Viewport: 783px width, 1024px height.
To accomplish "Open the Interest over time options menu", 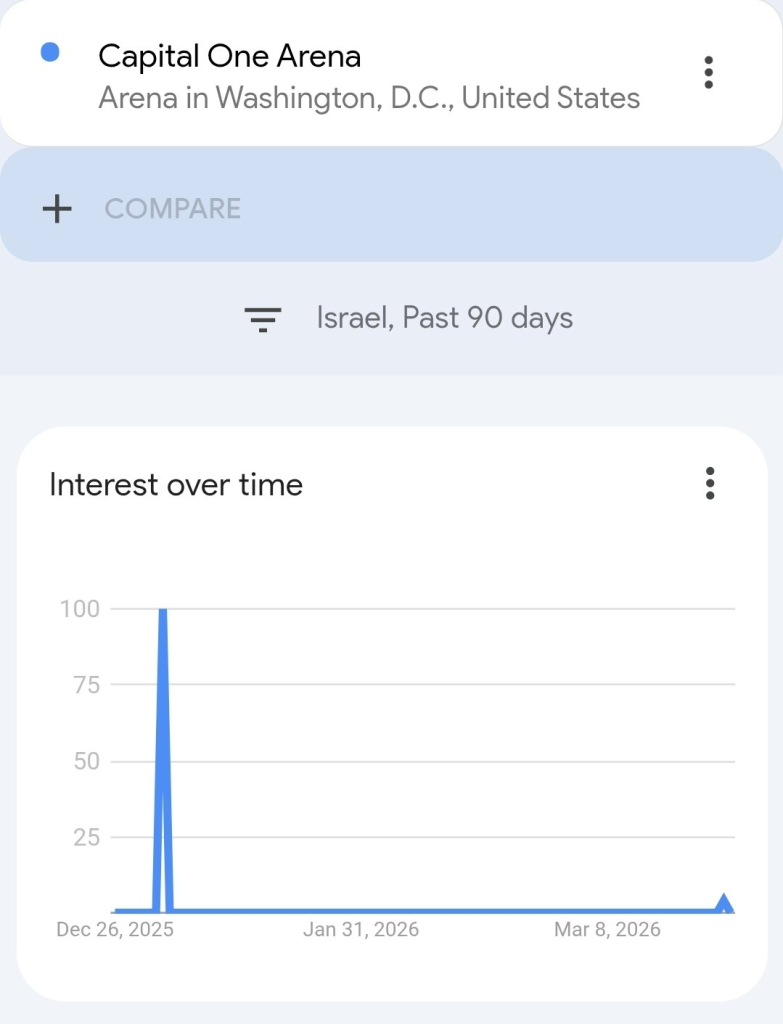I will tap(710, 483).
